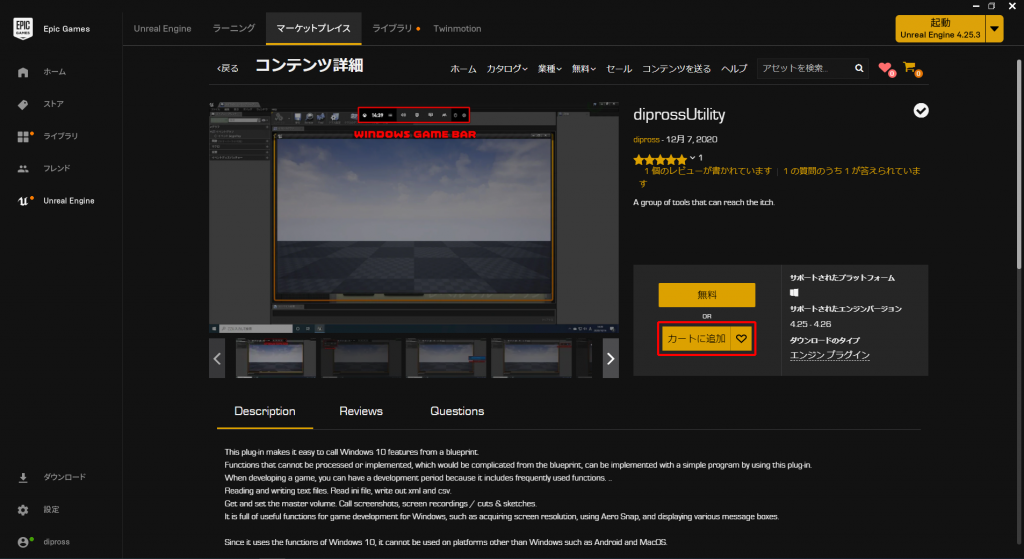Click the 無料 (Free) button
The height and width of the screenshot is (559, 1024).
coord(707,295)
